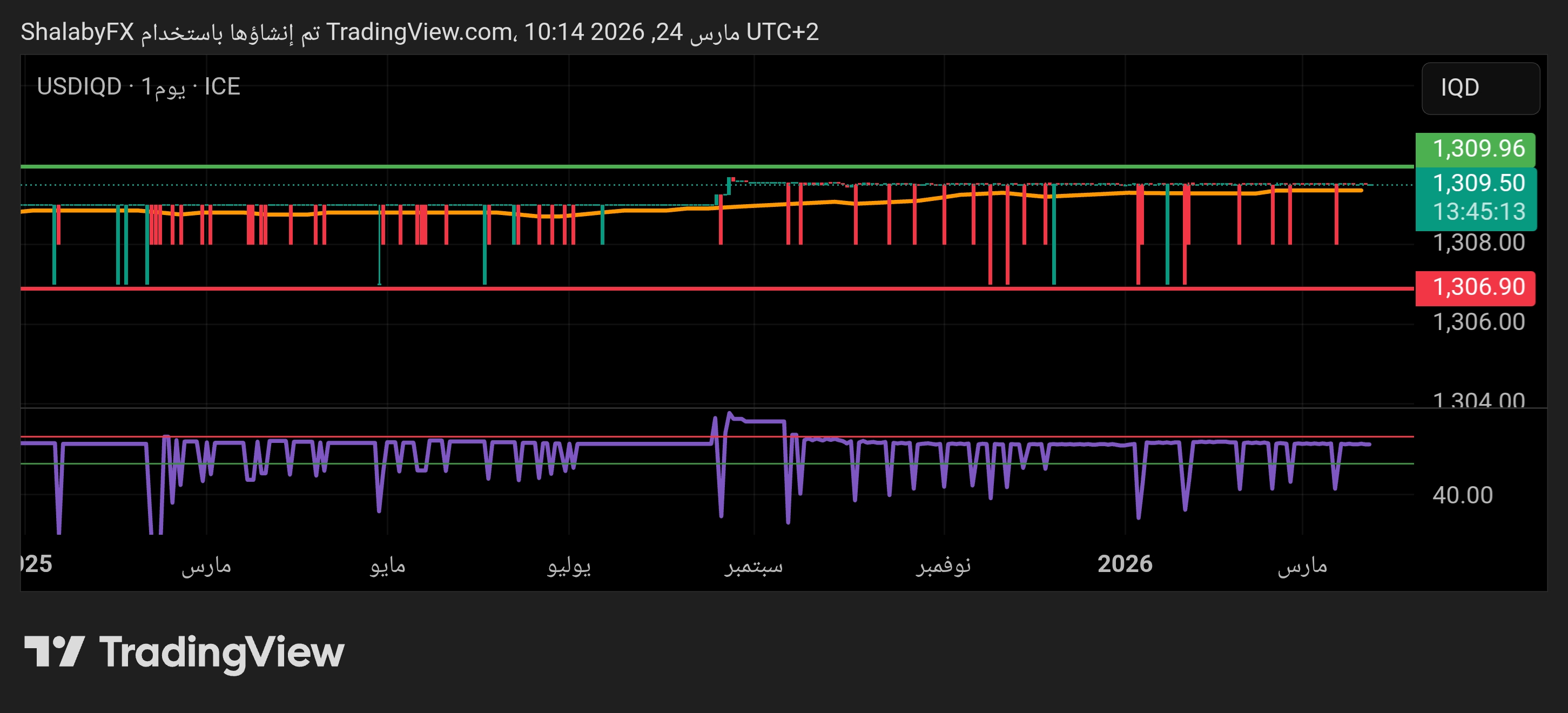Click the red 1,306.90 price label

click(x=1482, y=286)
